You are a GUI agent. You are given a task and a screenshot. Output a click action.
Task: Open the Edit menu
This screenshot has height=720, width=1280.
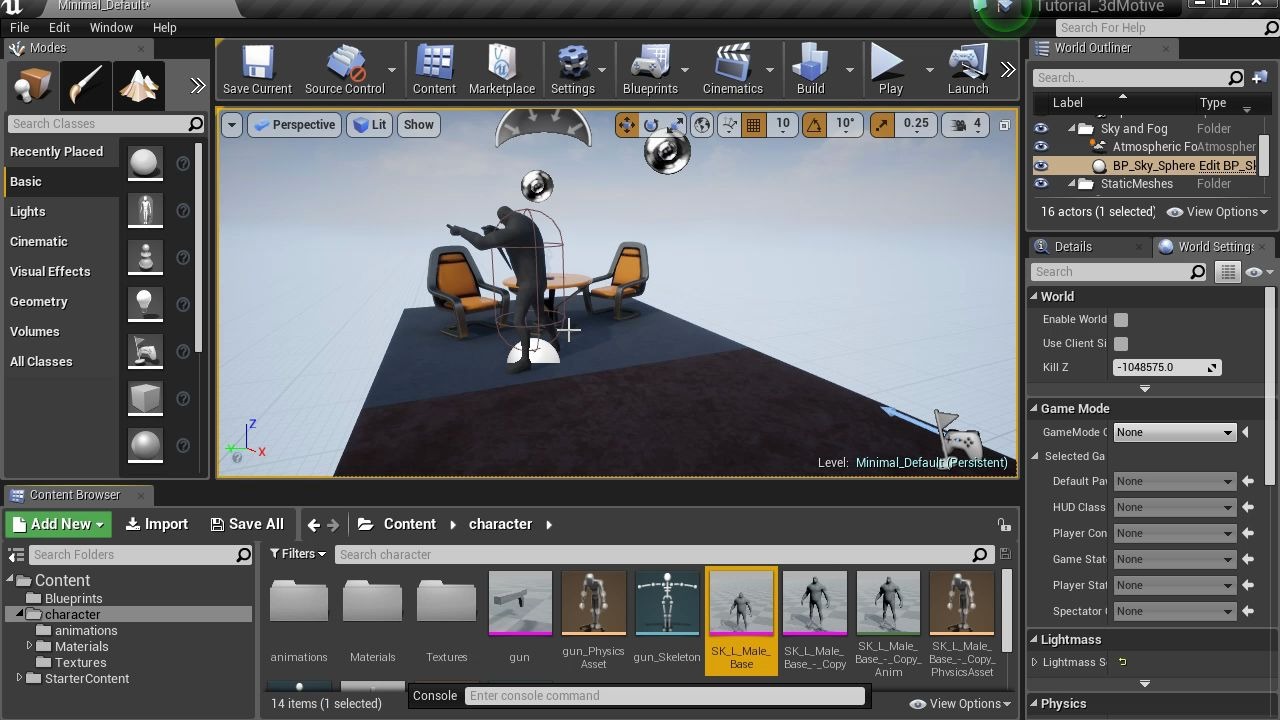pos(59,28)
